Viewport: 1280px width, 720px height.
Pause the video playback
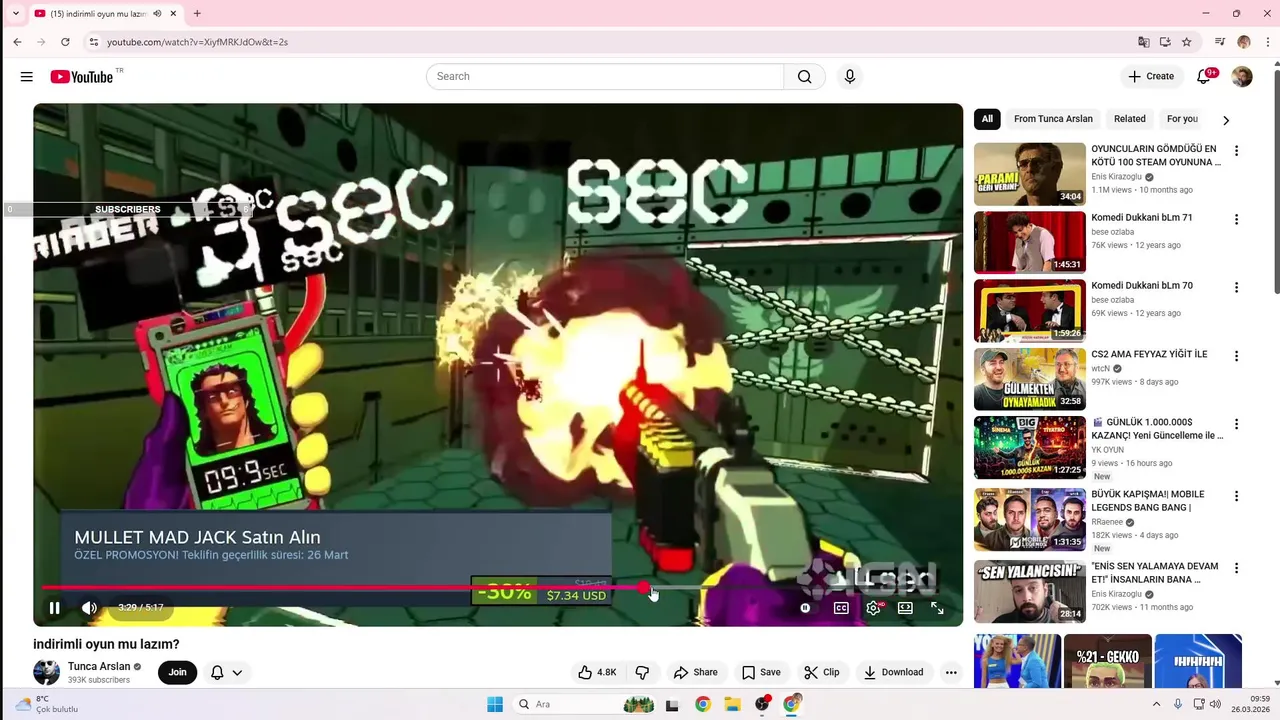pos(55,608)
